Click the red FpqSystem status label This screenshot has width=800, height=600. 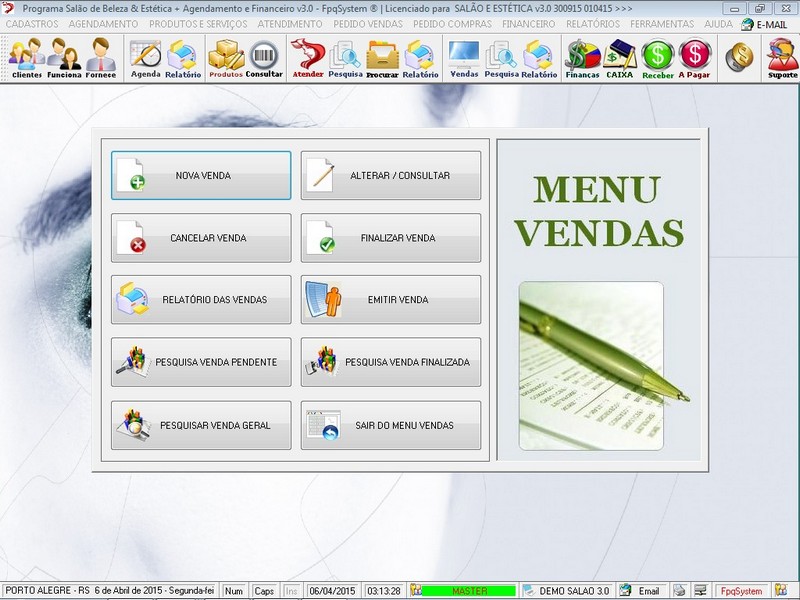(x=741, y=591)
